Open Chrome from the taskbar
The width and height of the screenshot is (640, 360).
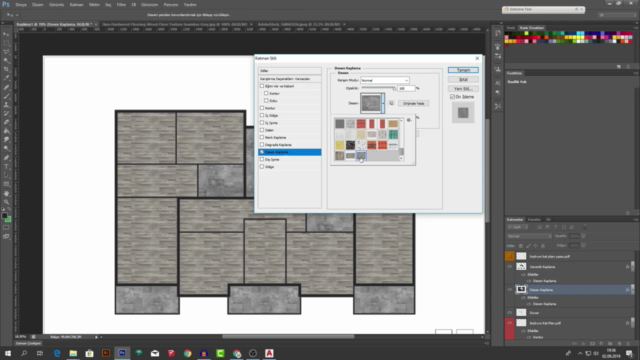click(x=187, y=353)
